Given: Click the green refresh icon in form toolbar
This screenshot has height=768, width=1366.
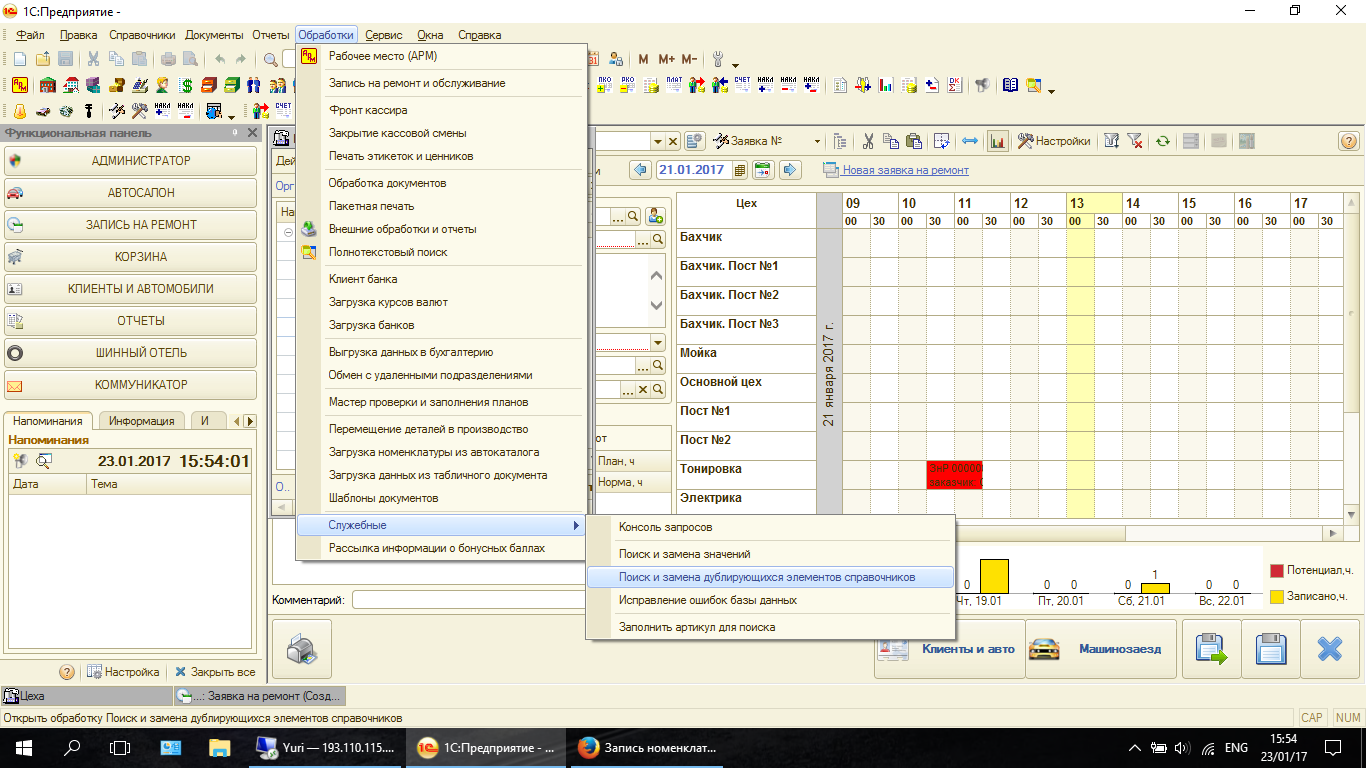Looking at the screenshot, I should point(1163,141).
